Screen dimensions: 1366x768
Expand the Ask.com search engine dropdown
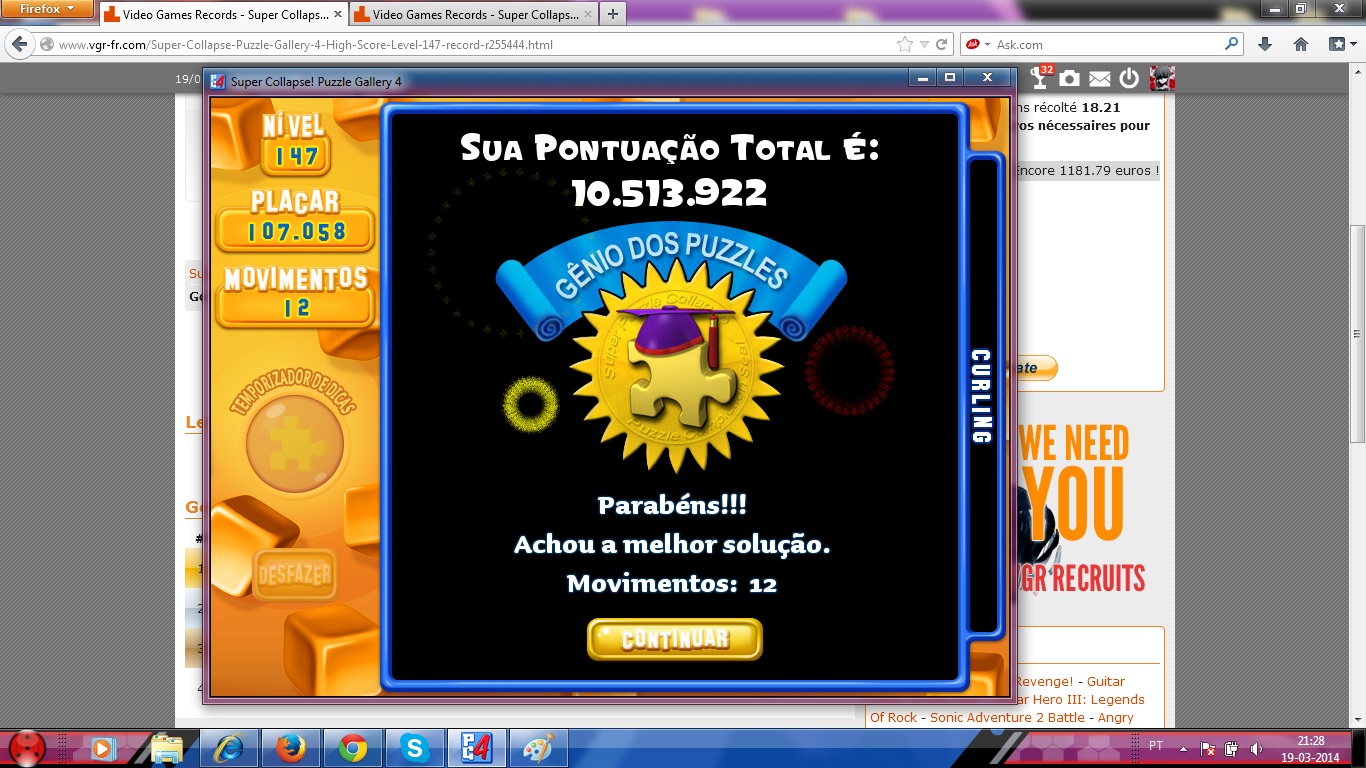[x=987, y=45]
